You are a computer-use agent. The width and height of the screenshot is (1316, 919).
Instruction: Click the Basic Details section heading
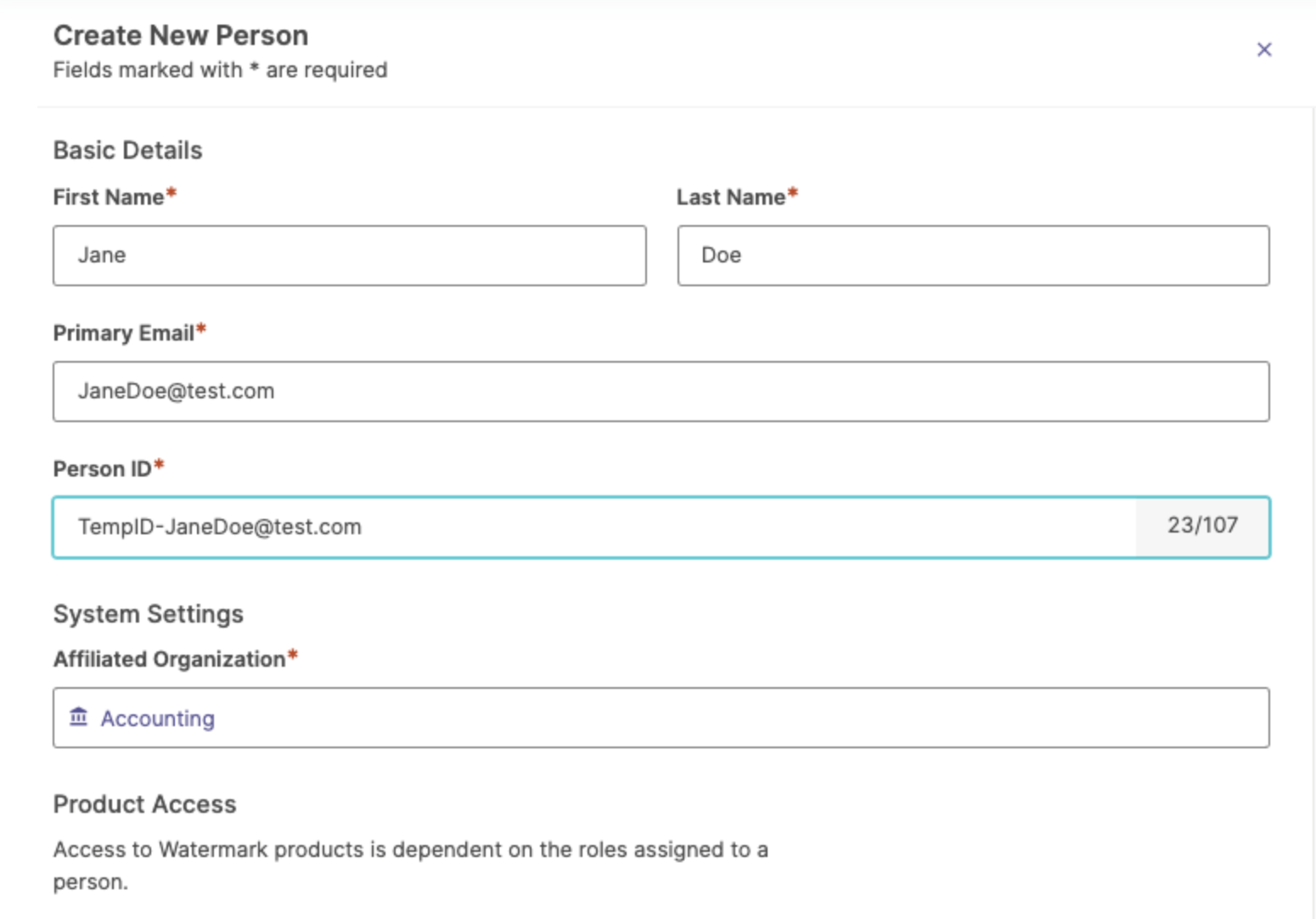coord(128,150)
